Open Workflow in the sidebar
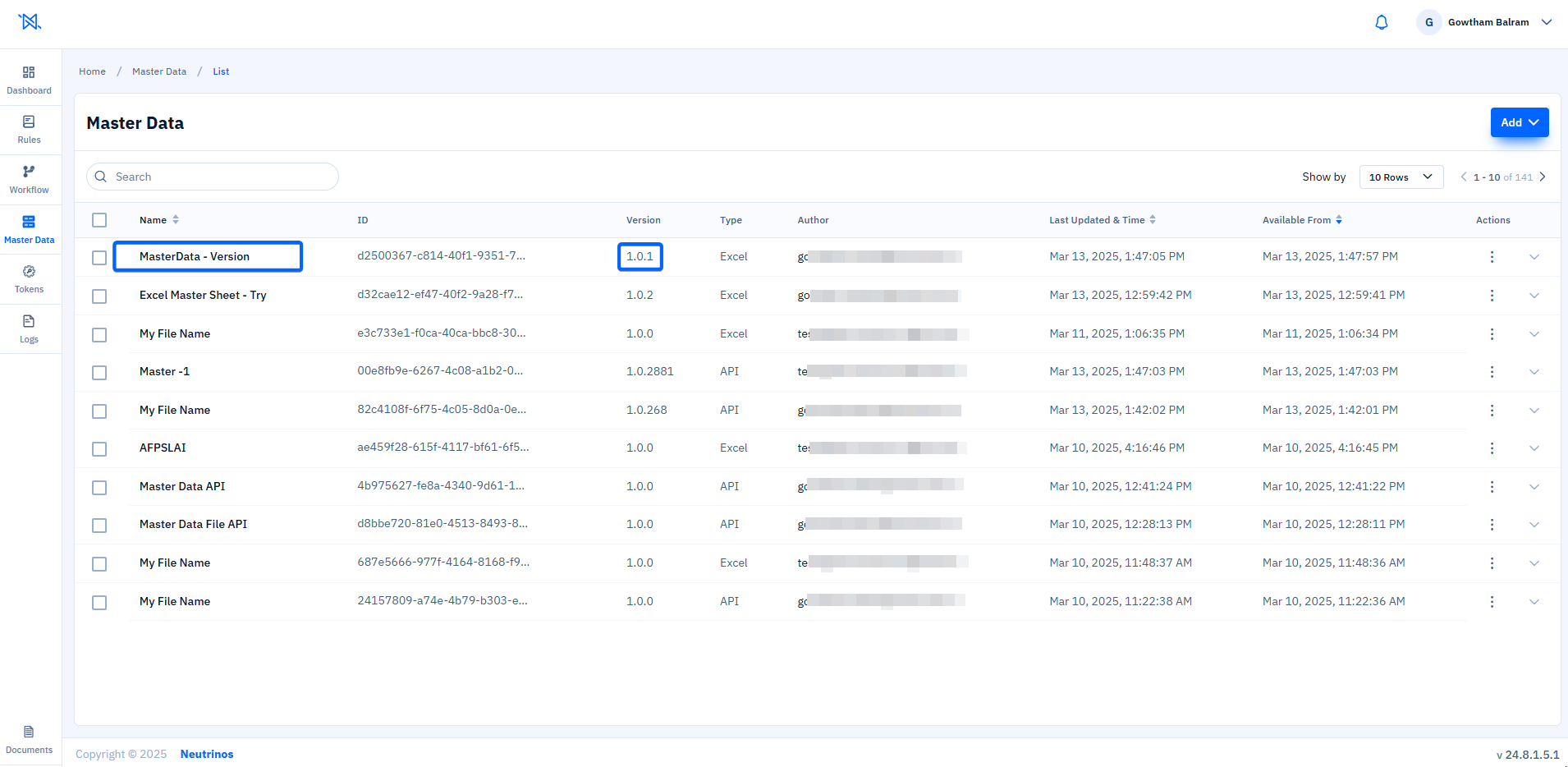This screenshot has height=767, width=1568. [30, 180]
